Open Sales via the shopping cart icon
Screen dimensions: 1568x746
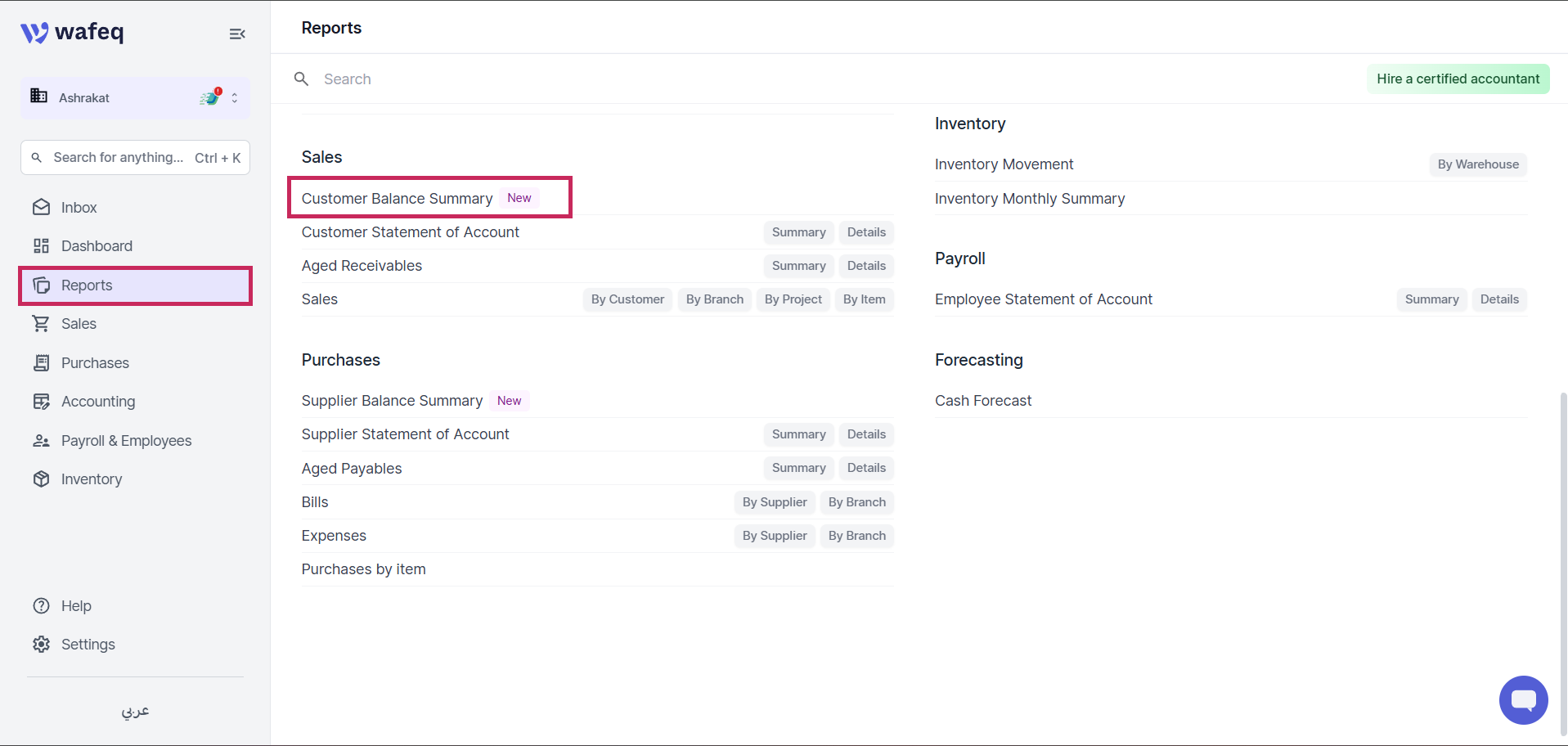click(41, 324)
